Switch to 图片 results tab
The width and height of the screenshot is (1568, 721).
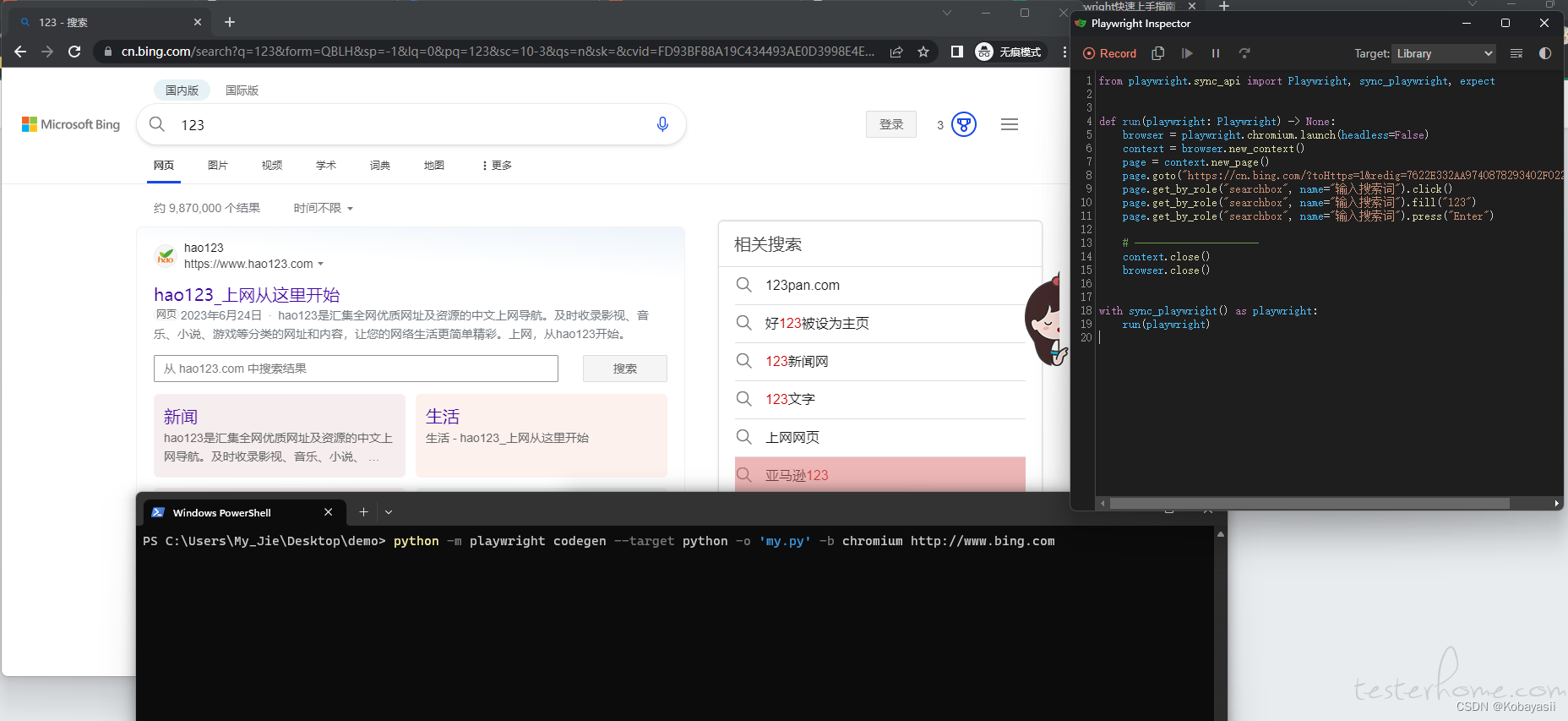218,165
